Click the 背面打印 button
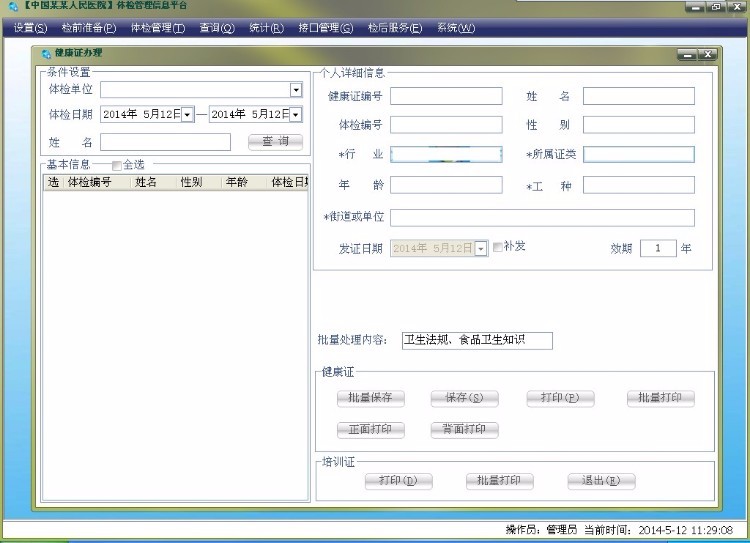The image size is (750, 543). coord(464,430)
